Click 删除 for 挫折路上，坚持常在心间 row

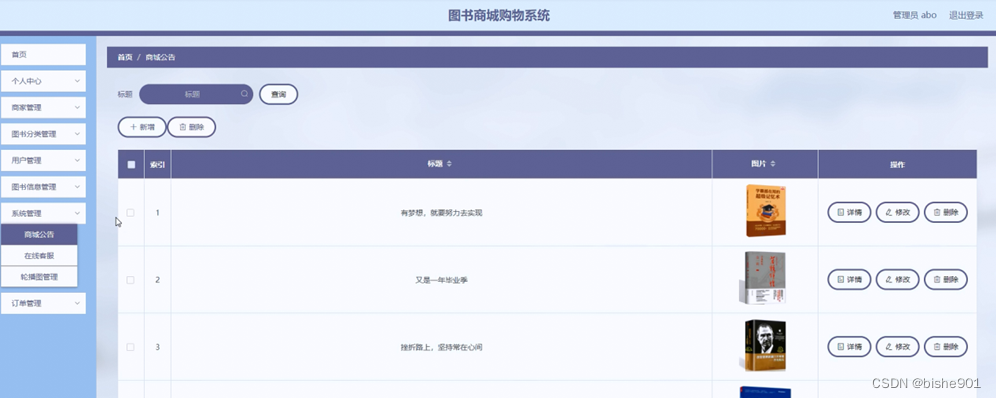pos(946,347)
